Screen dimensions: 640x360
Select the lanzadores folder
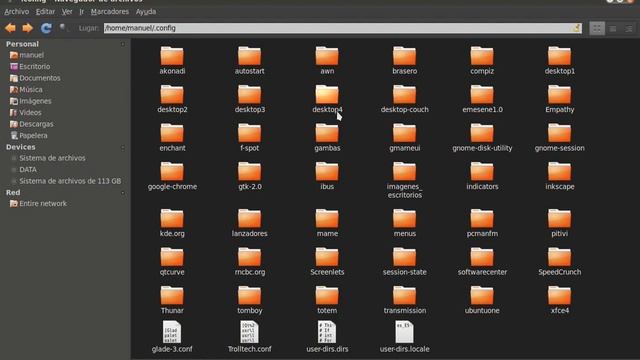pos(249,223)
